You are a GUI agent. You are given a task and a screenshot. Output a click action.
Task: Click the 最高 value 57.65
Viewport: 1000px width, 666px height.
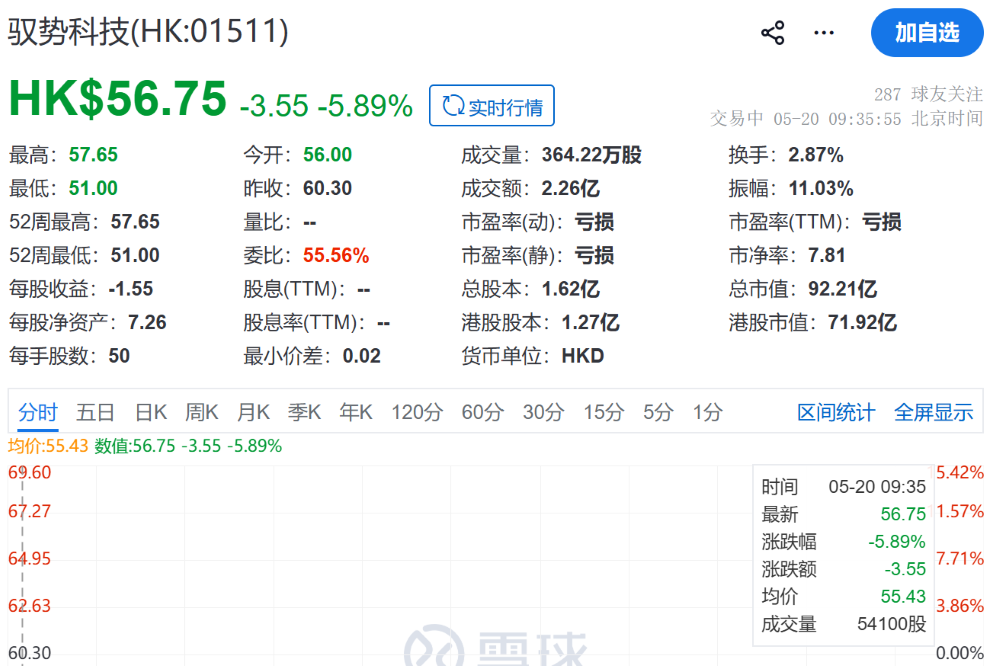click(93, 154)
